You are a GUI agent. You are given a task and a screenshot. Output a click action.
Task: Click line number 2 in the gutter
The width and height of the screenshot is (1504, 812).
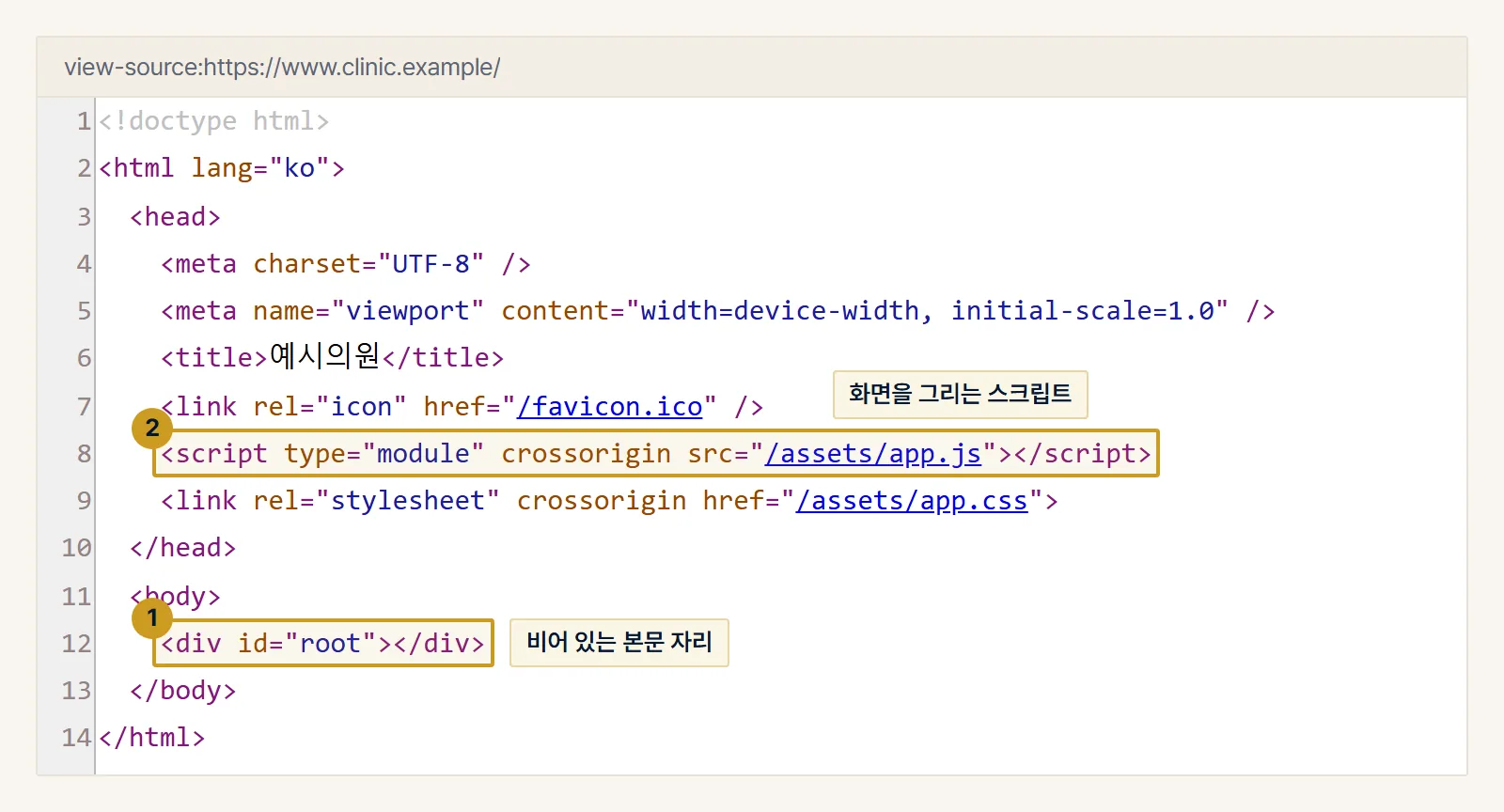coord(84,168)
